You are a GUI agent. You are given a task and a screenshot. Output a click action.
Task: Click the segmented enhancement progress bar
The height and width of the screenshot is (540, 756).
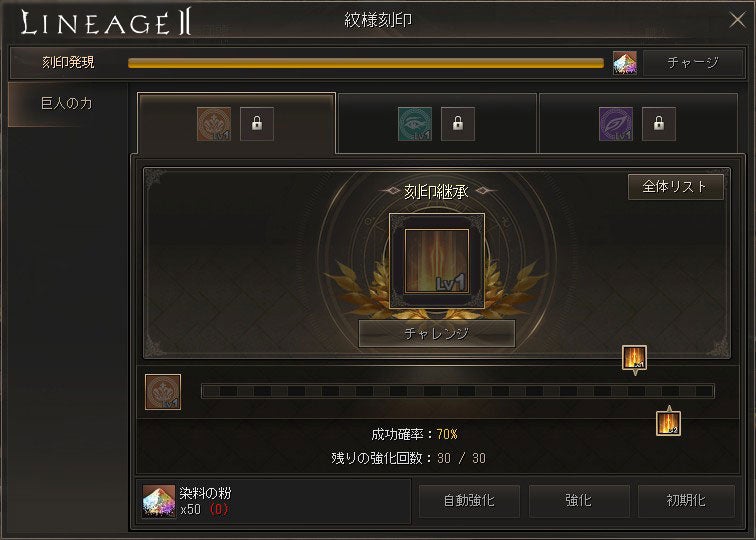(458, 391)
